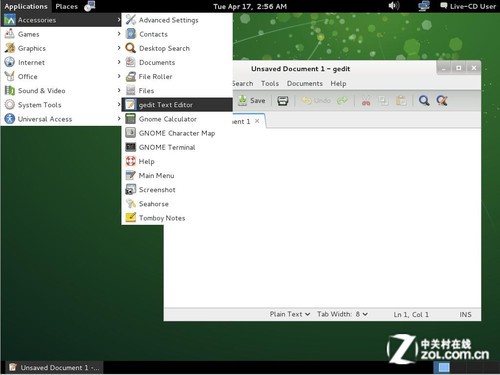This screenshot has height=375, width=500.
Task: Launch Contacts from the Accessories menu
Action: coord(177,34)
